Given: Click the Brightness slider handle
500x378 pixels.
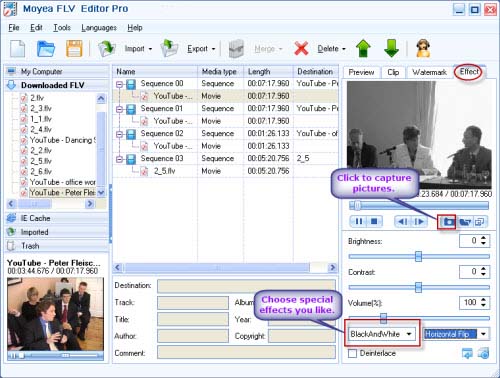Looking at the screenshot, I should 418,256.
